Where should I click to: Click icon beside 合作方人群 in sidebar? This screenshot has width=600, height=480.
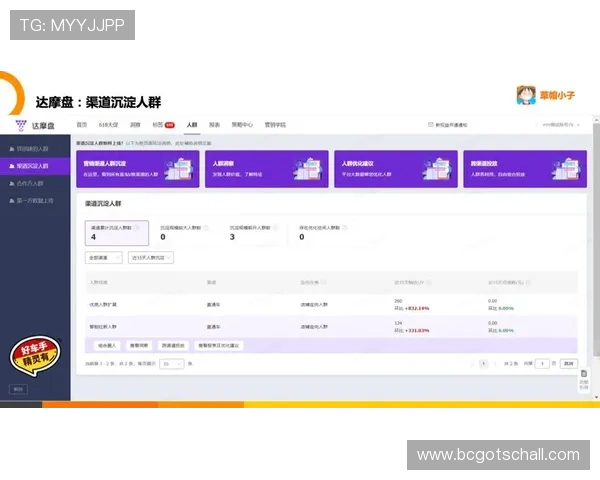(12, 184)
